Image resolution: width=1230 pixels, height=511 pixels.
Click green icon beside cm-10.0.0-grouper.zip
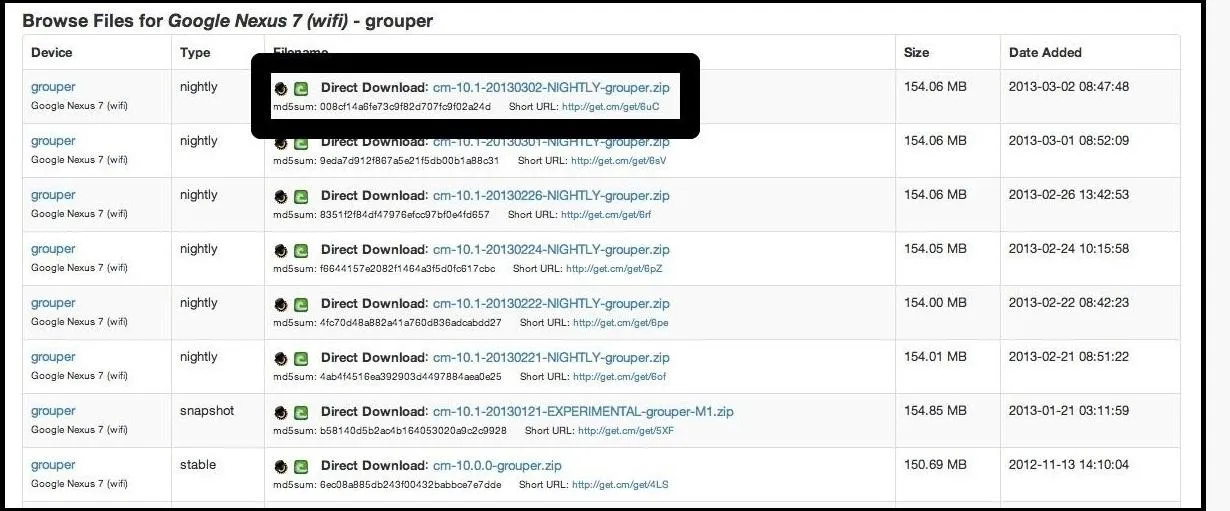point(301,466)
